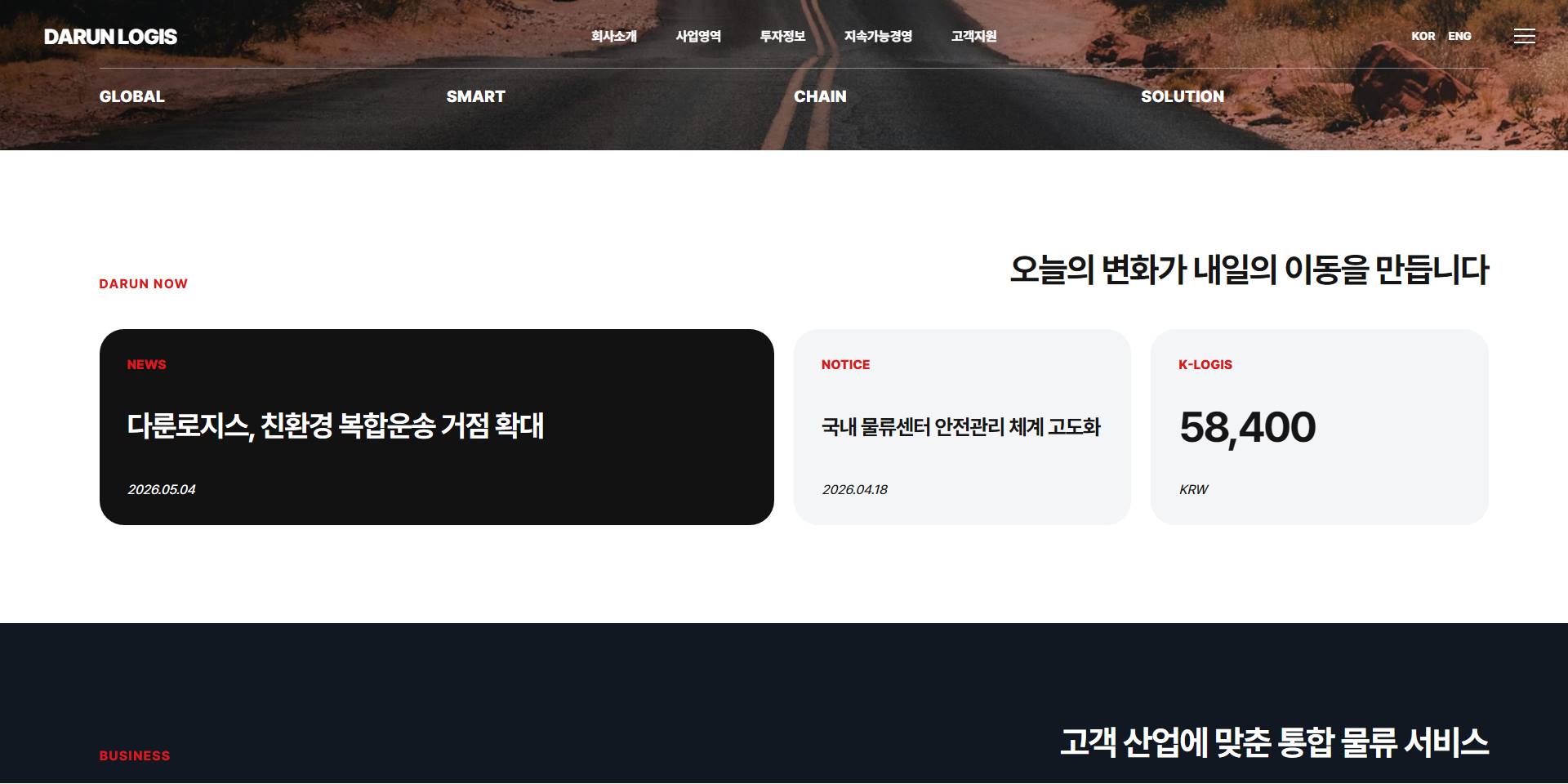Click the news headline 다룬로지스, 친환경 복합운송 거점 확대
Image resolution: width=1568 pixels, height=784 pixels.
point(336,425)
